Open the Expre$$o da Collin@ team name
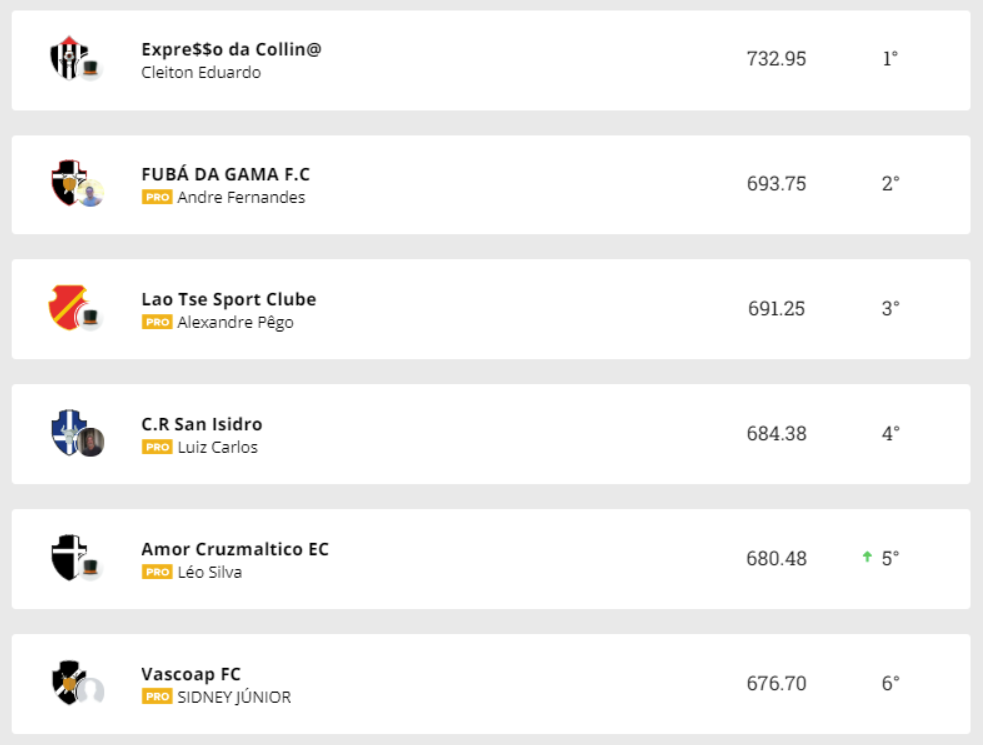 [231, 49]
